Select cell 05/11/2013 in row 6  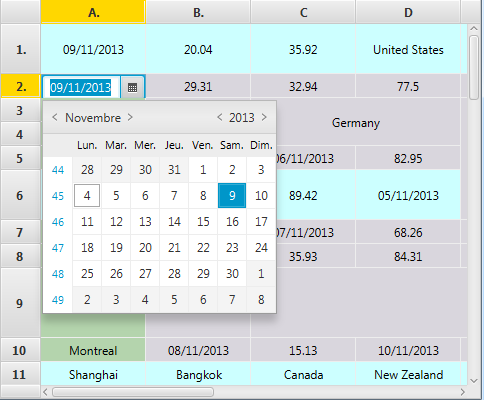click(408, 195)
